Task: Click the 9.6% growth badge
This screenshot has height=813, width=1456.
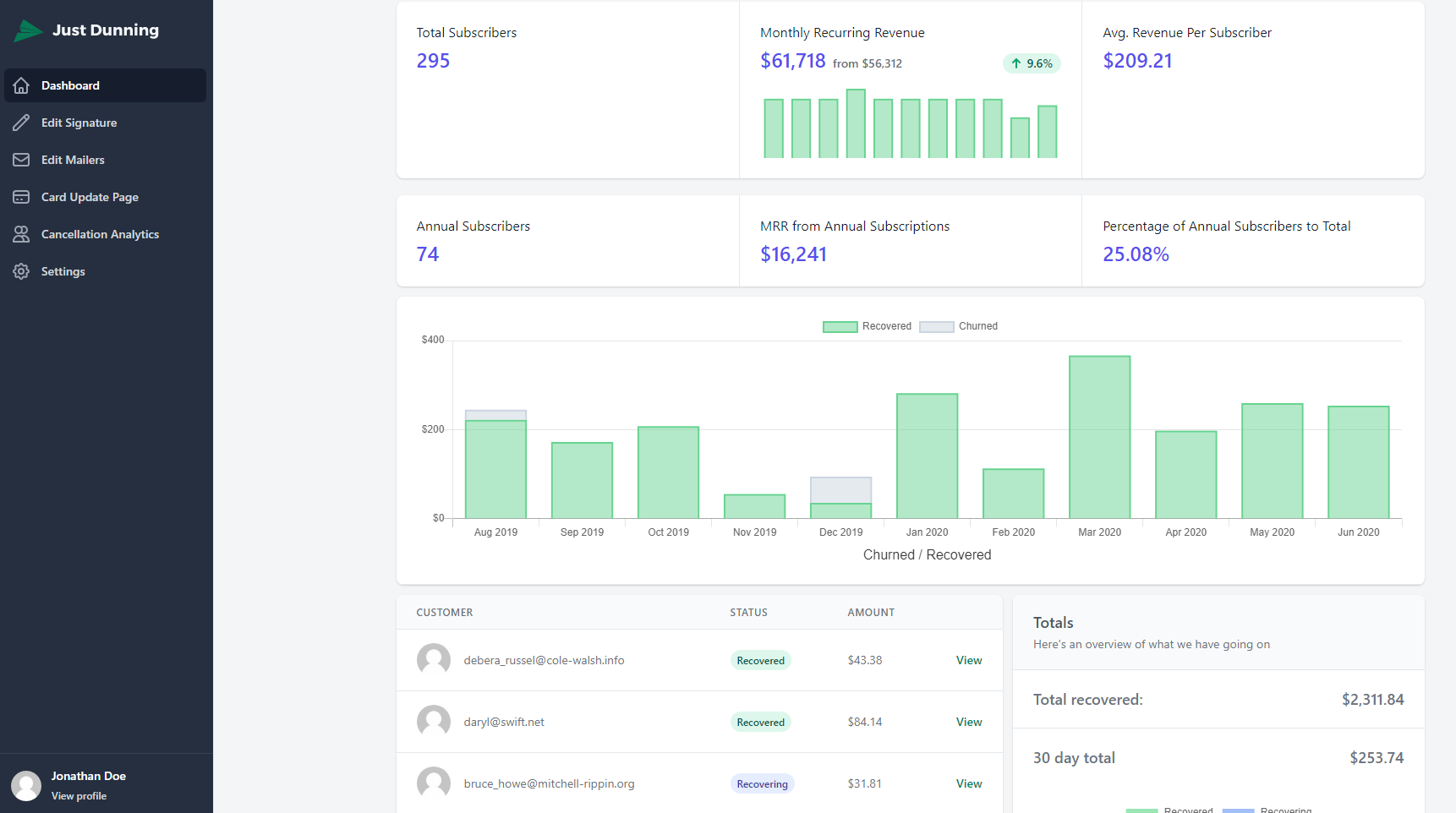Action: point(1032,63)
